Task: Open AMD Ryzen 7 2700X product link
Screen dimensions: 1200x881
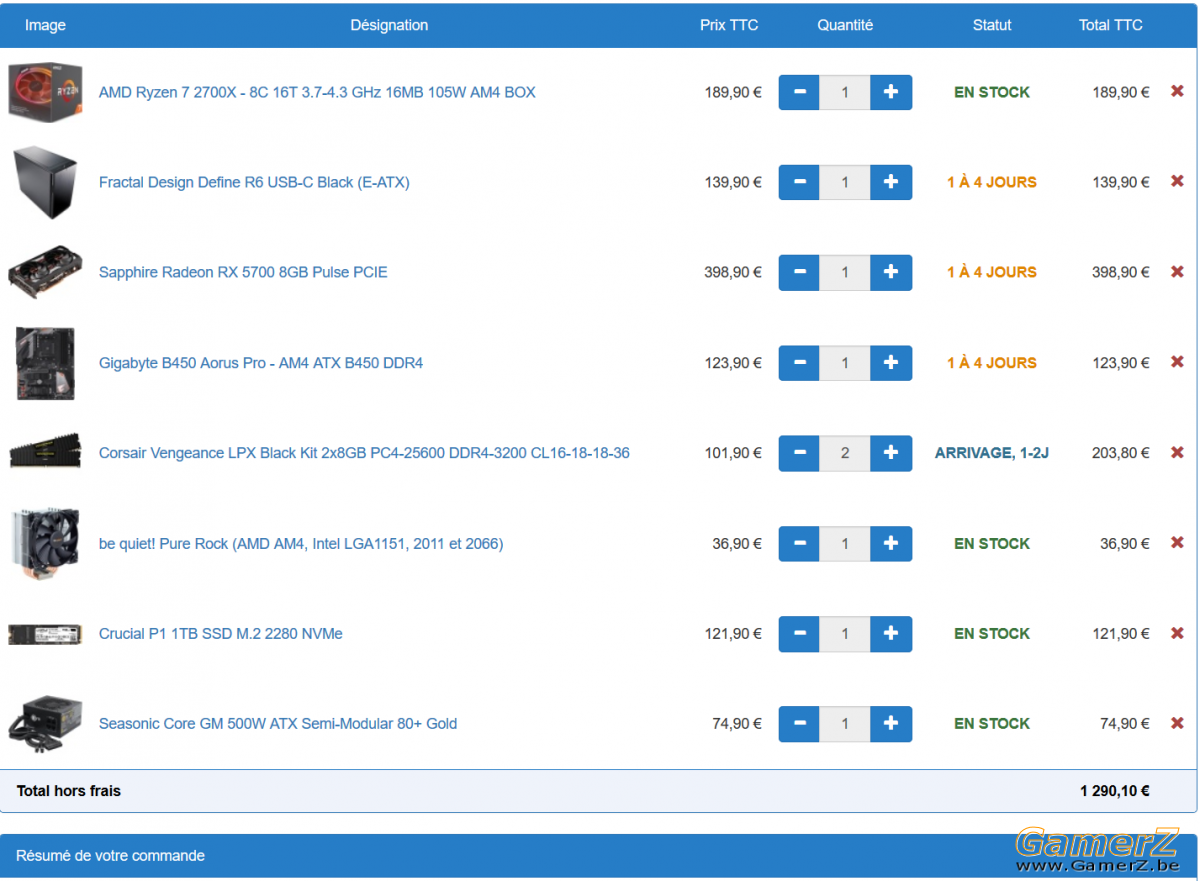Action: click(317, 92)
